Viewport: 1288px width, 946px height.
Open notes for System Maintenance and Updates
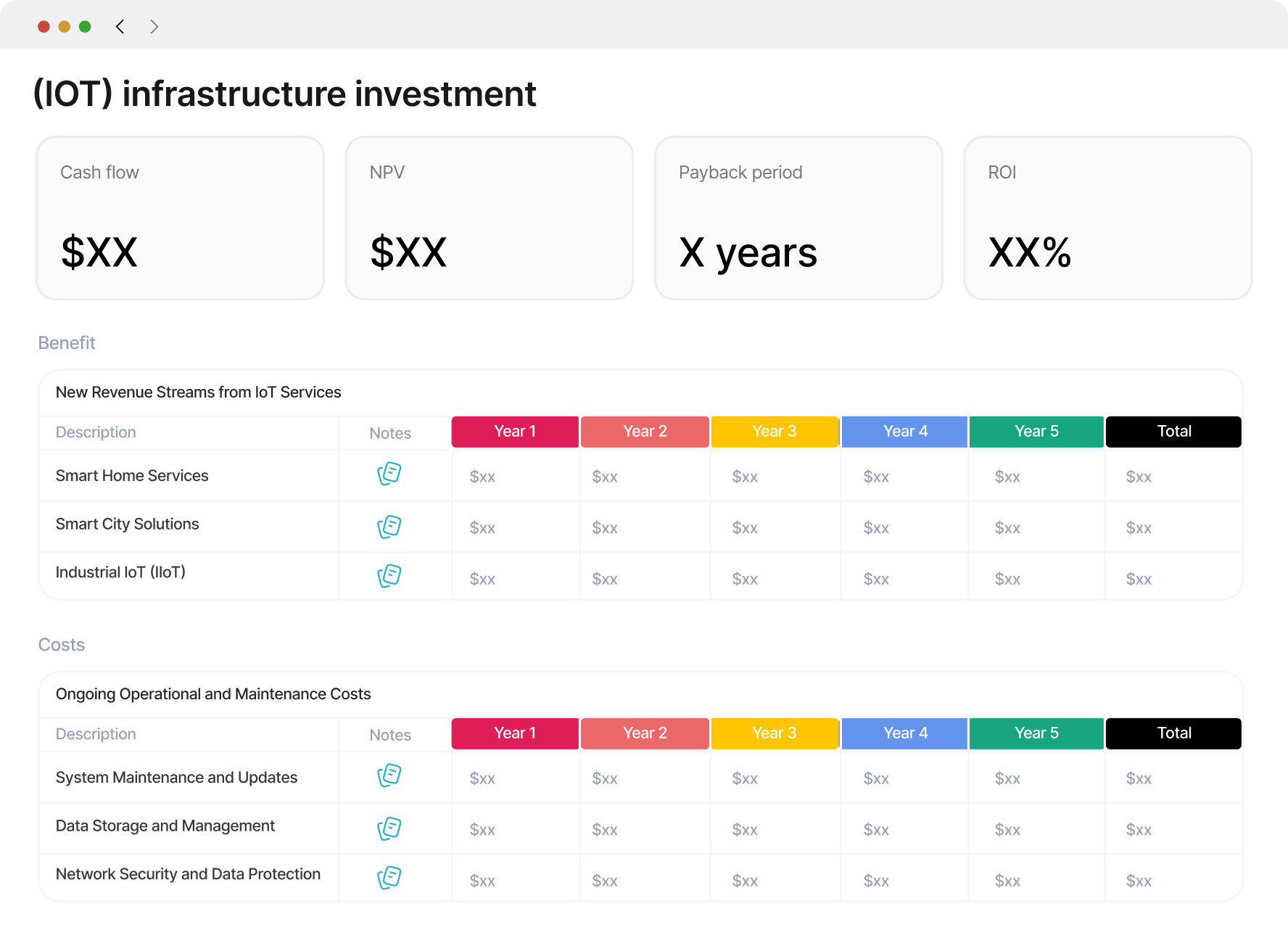(389, 776)
